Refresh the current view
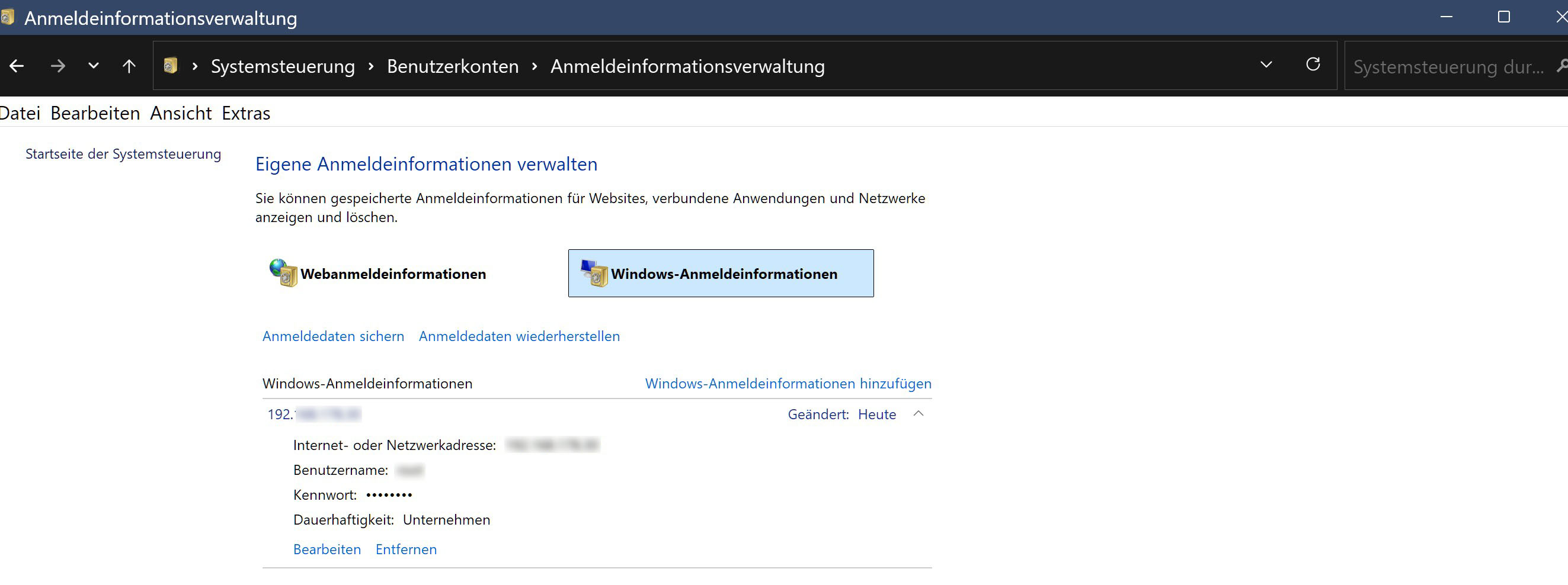1568x585 pixels. click(x=1314, y=64)
